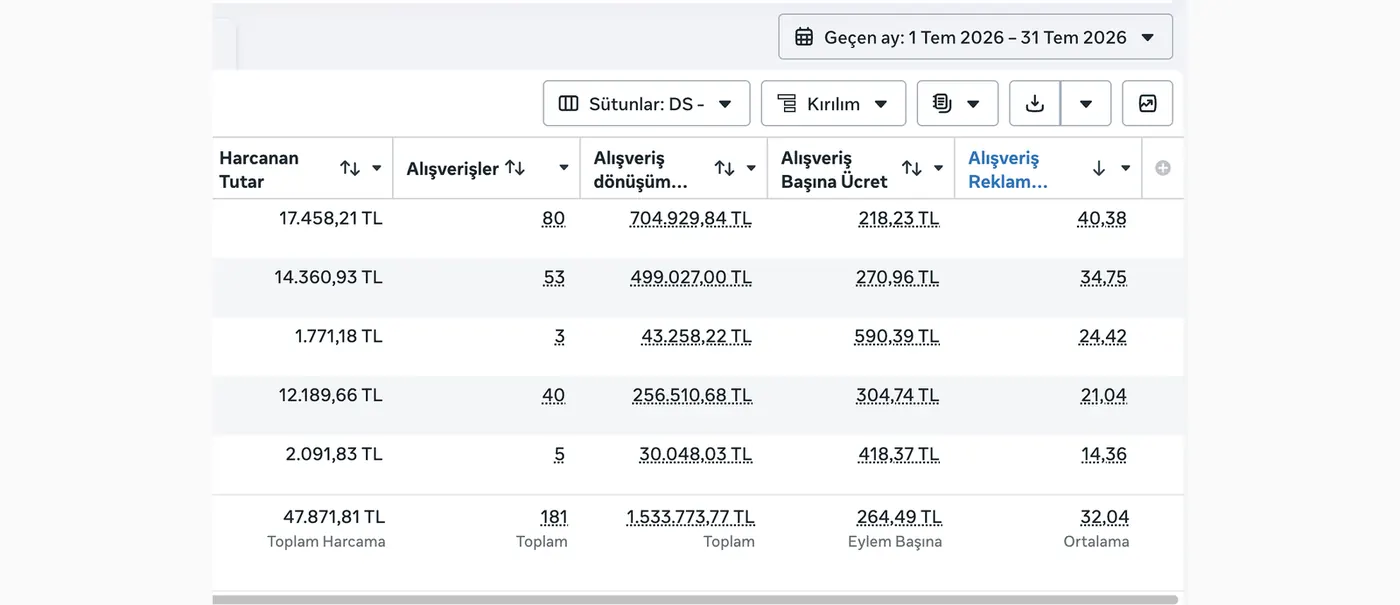Click cost per purchase 418,37 TL
The image size is (1400, 605).
tap(899, 455)
